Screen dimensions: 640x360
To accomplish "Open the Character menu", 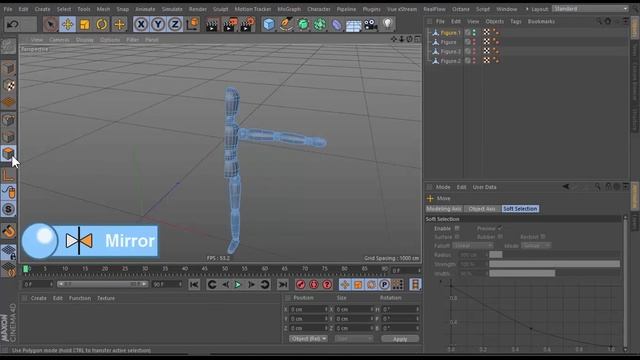I will click(x=319, y=9).
